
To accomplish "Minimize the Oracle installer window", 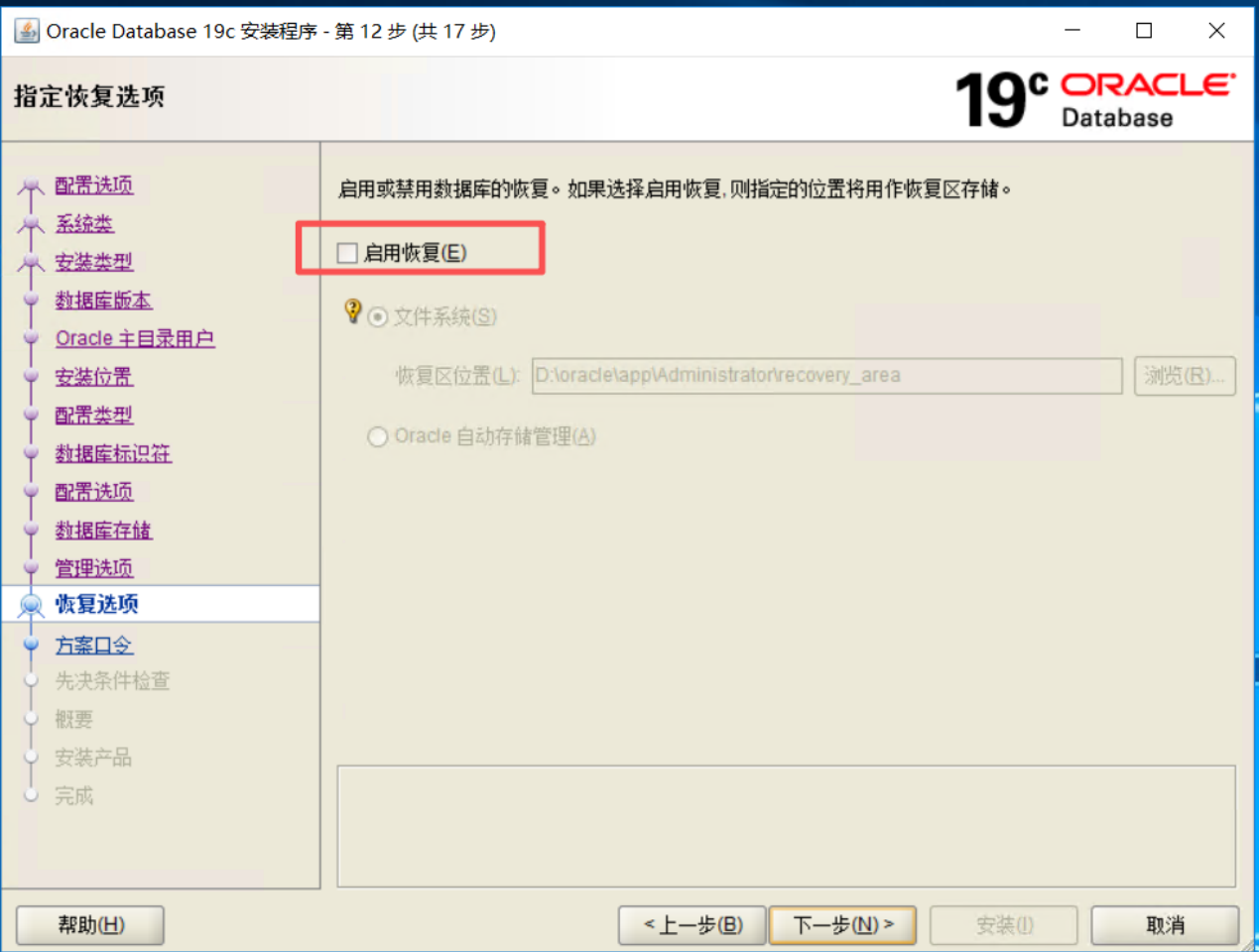I will coord(1072,31).
